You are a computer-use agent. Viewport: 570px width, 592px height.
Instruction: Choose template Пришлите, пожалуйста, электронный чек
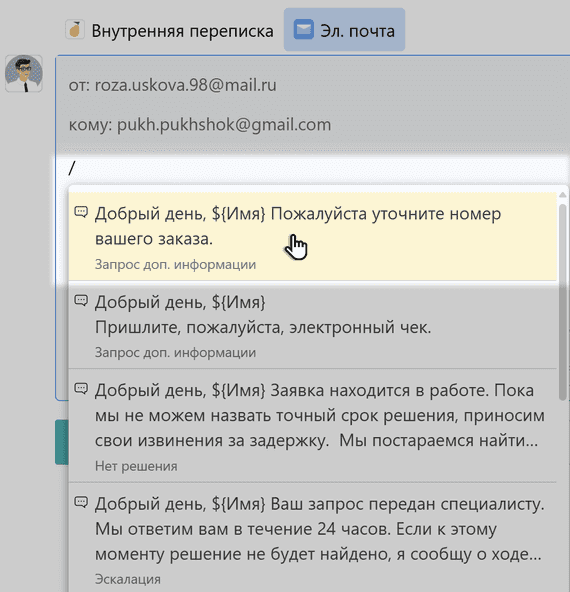pos(313,325)
